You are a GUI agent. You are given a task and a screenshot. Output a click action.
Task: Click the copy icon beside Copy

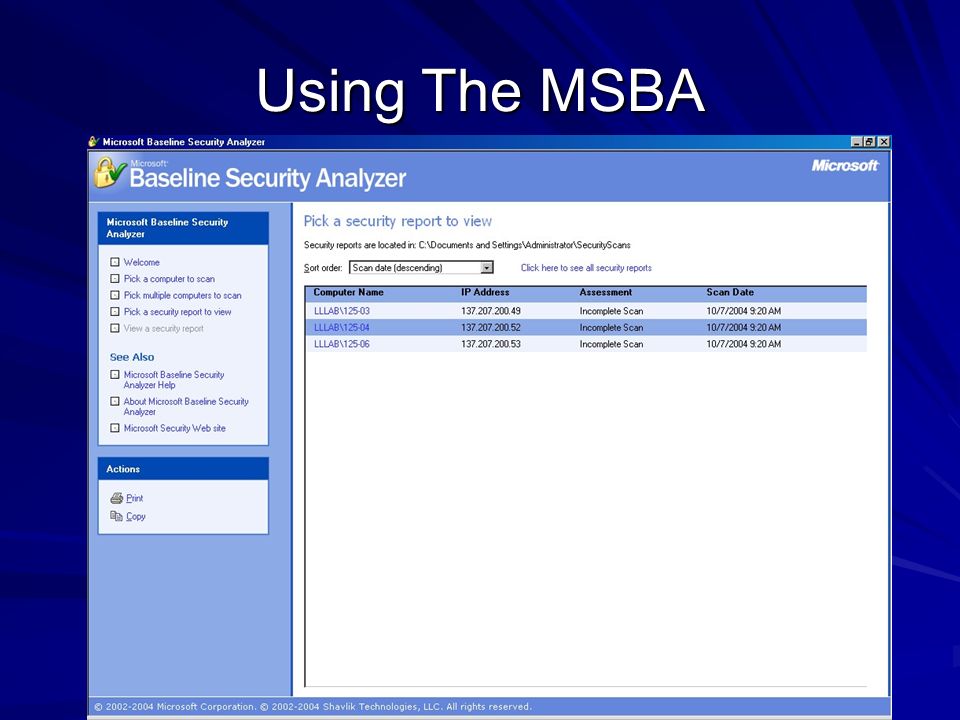(116, 516)
